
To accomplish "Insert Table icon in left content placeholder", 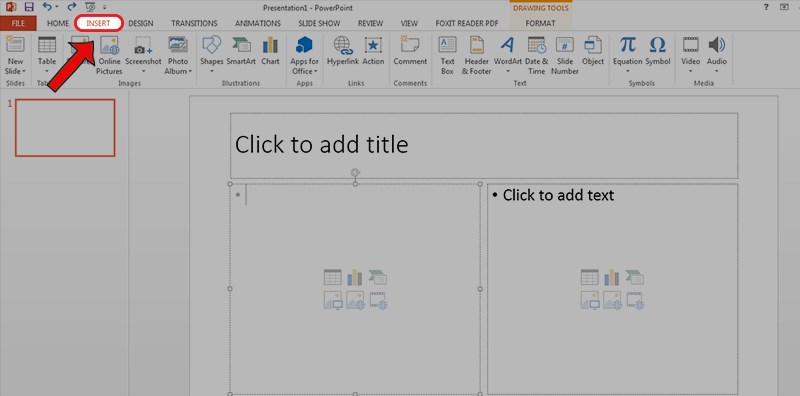I will click(x=333, y=277).
